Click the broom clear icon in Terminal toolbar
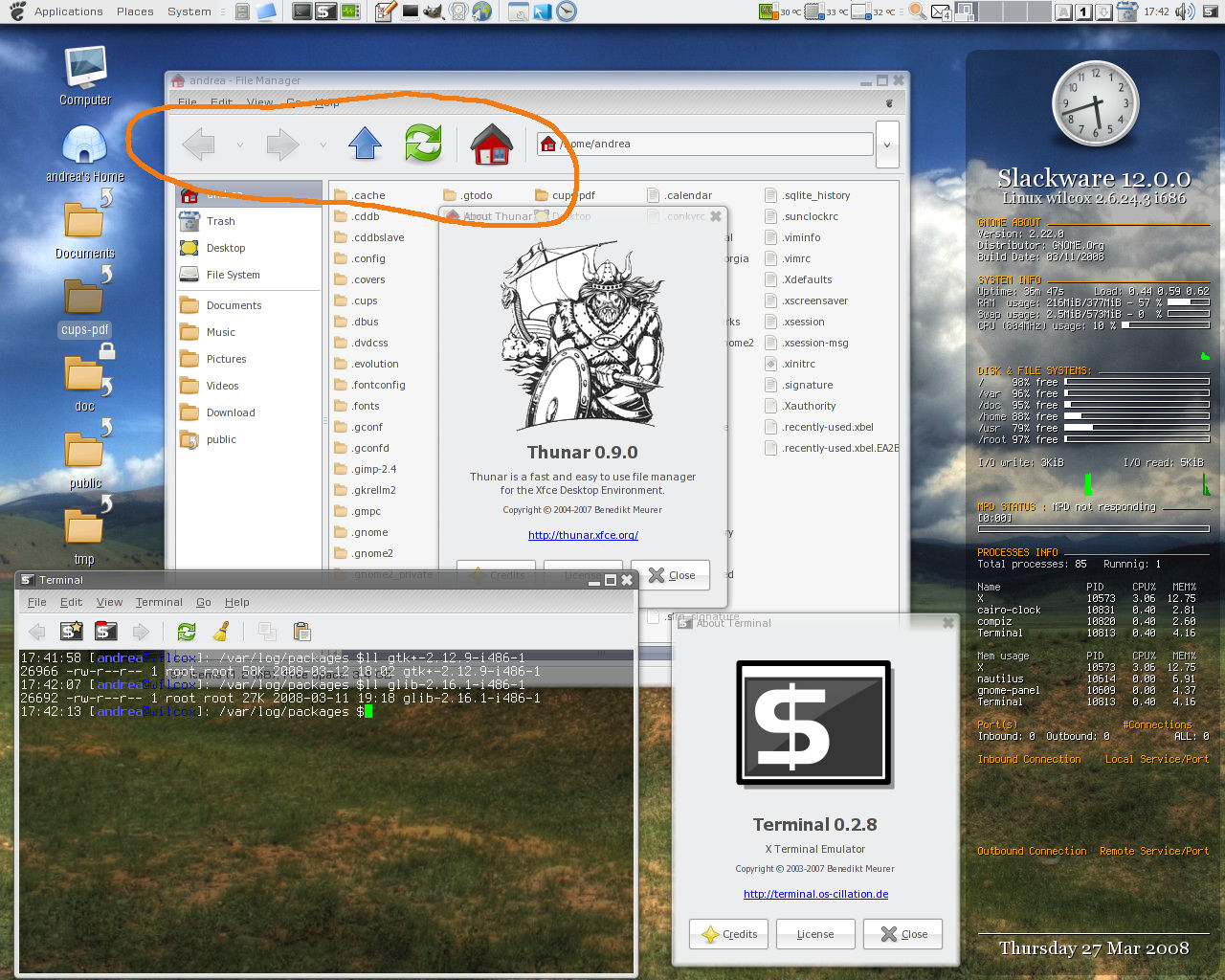The width and height of the screenshot is (1225, 980). [222, 632]
